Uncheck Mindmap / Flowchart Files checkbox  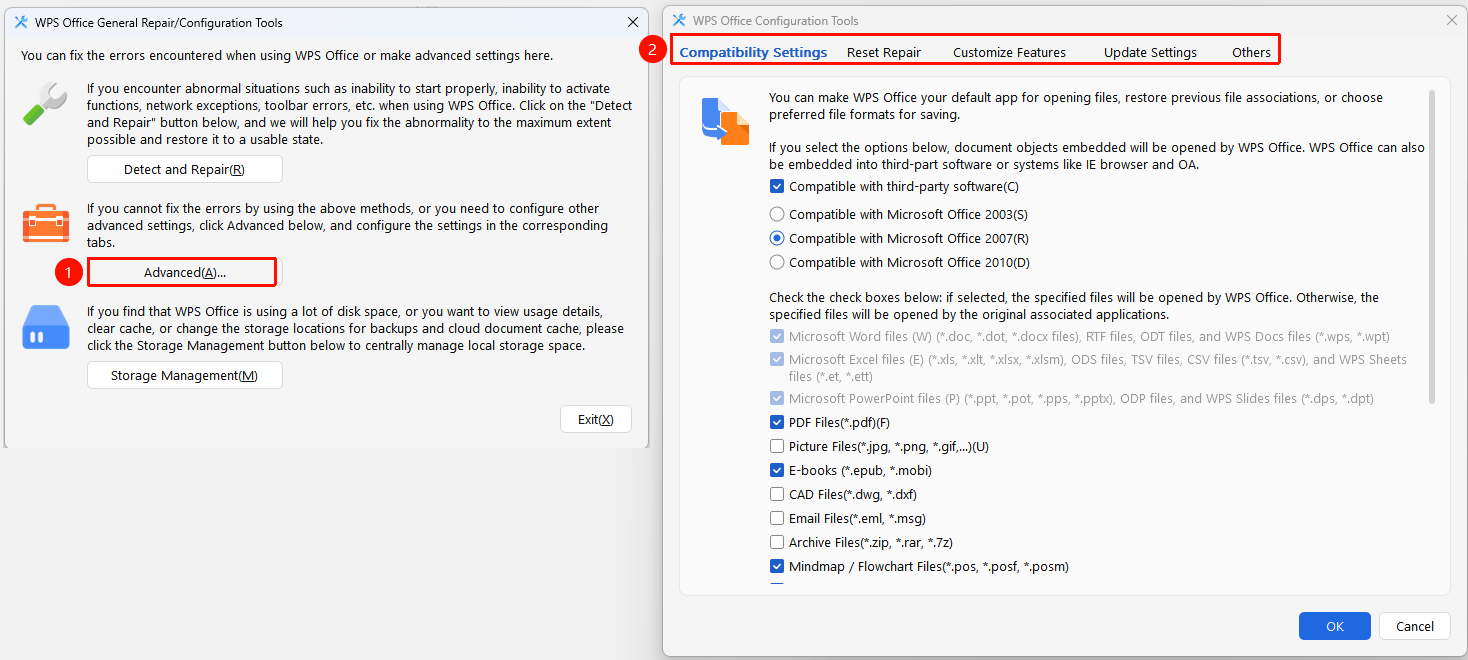(777, 566)
